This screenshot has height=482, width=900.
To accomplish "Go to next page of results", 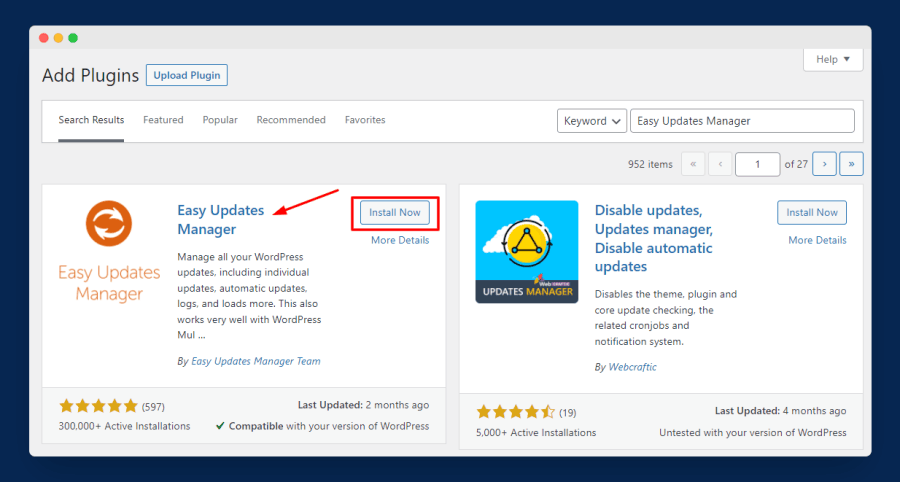I will 824,164.
